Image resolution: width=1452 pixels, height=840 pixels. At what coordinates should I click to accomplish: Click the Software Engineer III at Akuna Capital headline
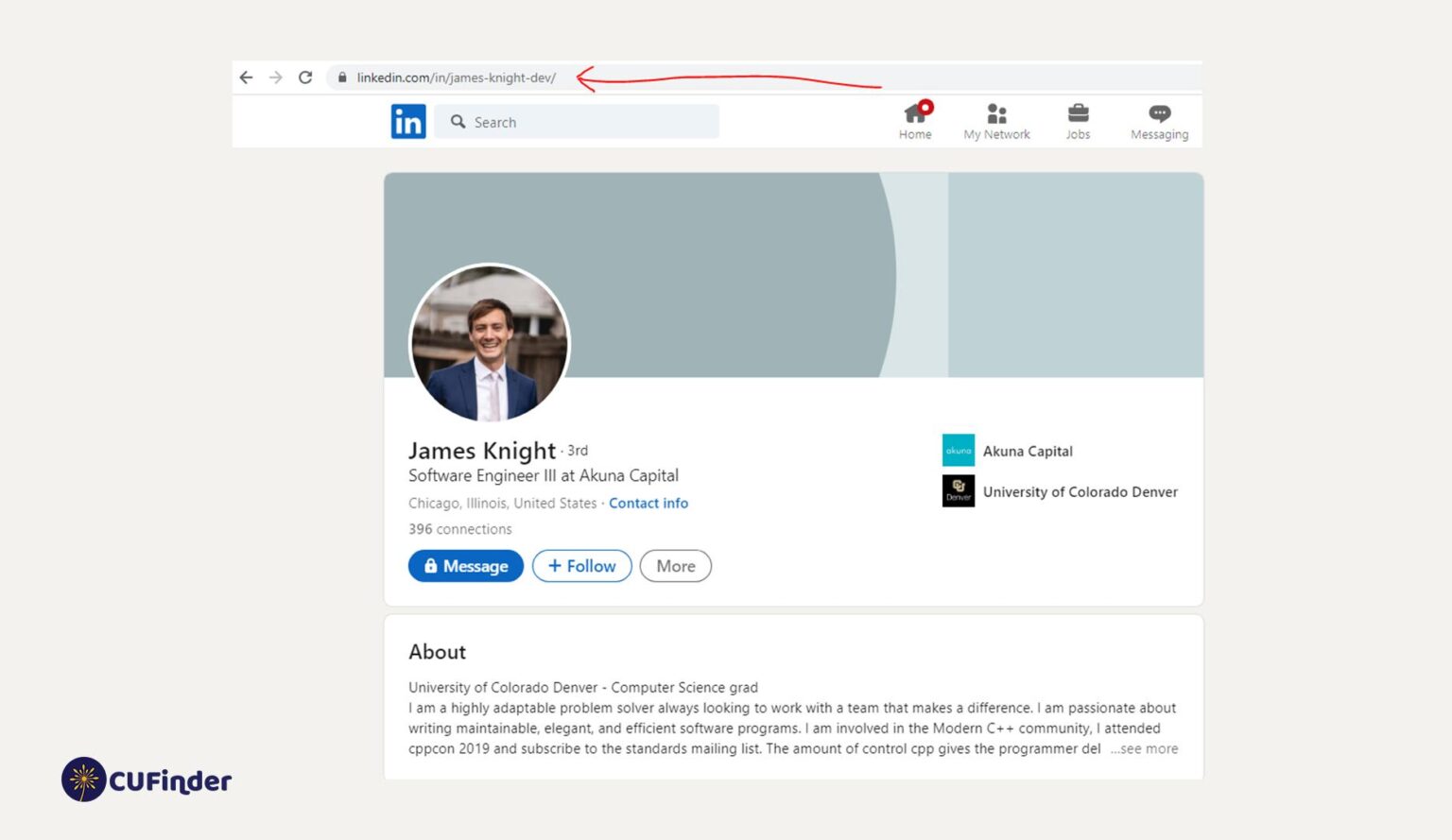click(544, 476)
